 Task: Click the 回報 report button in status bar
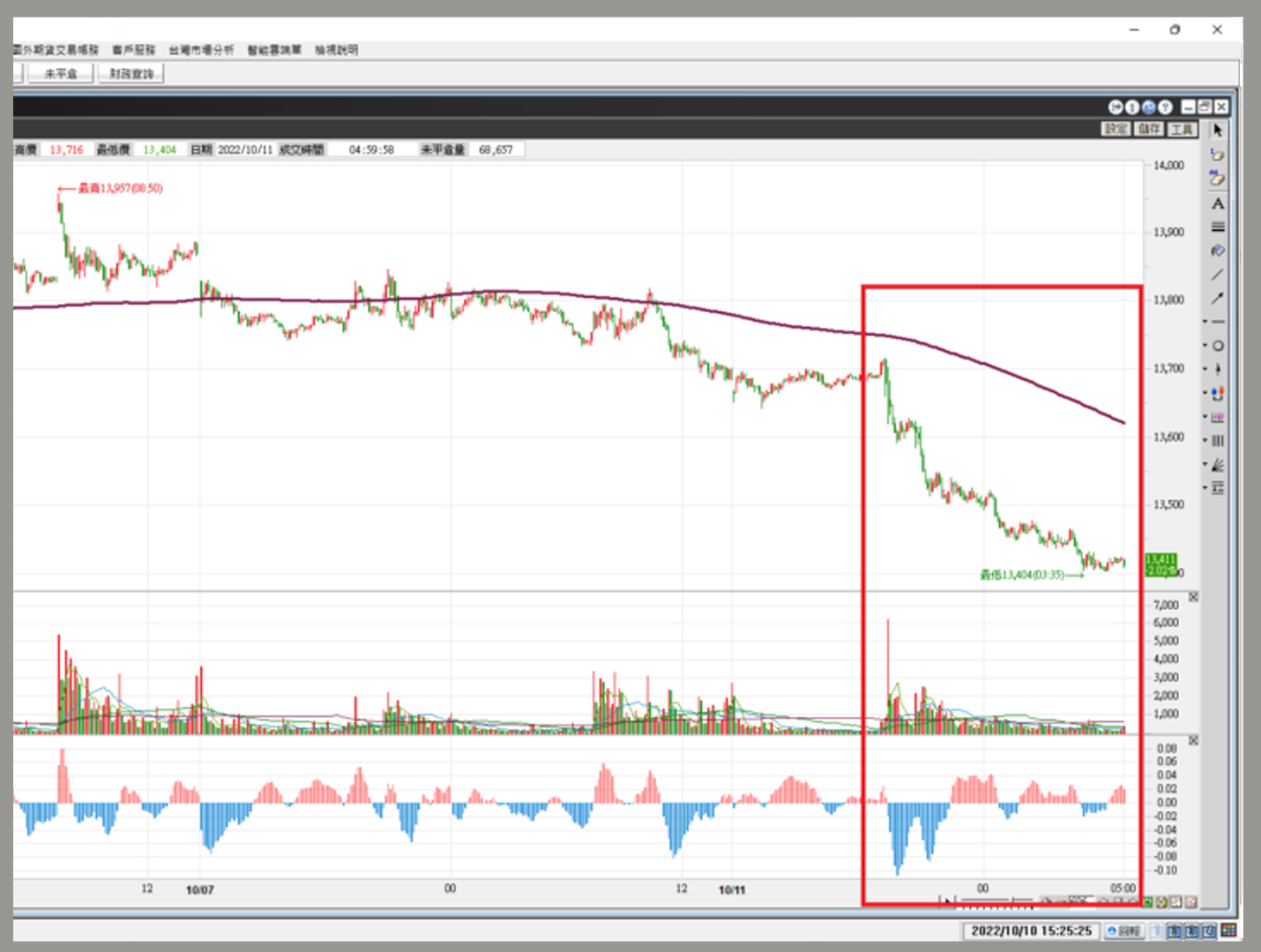[x=1124, y=931]
